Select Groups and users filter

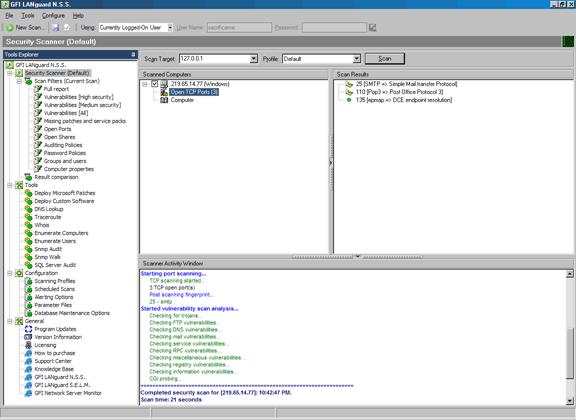(x=65, y=161)
